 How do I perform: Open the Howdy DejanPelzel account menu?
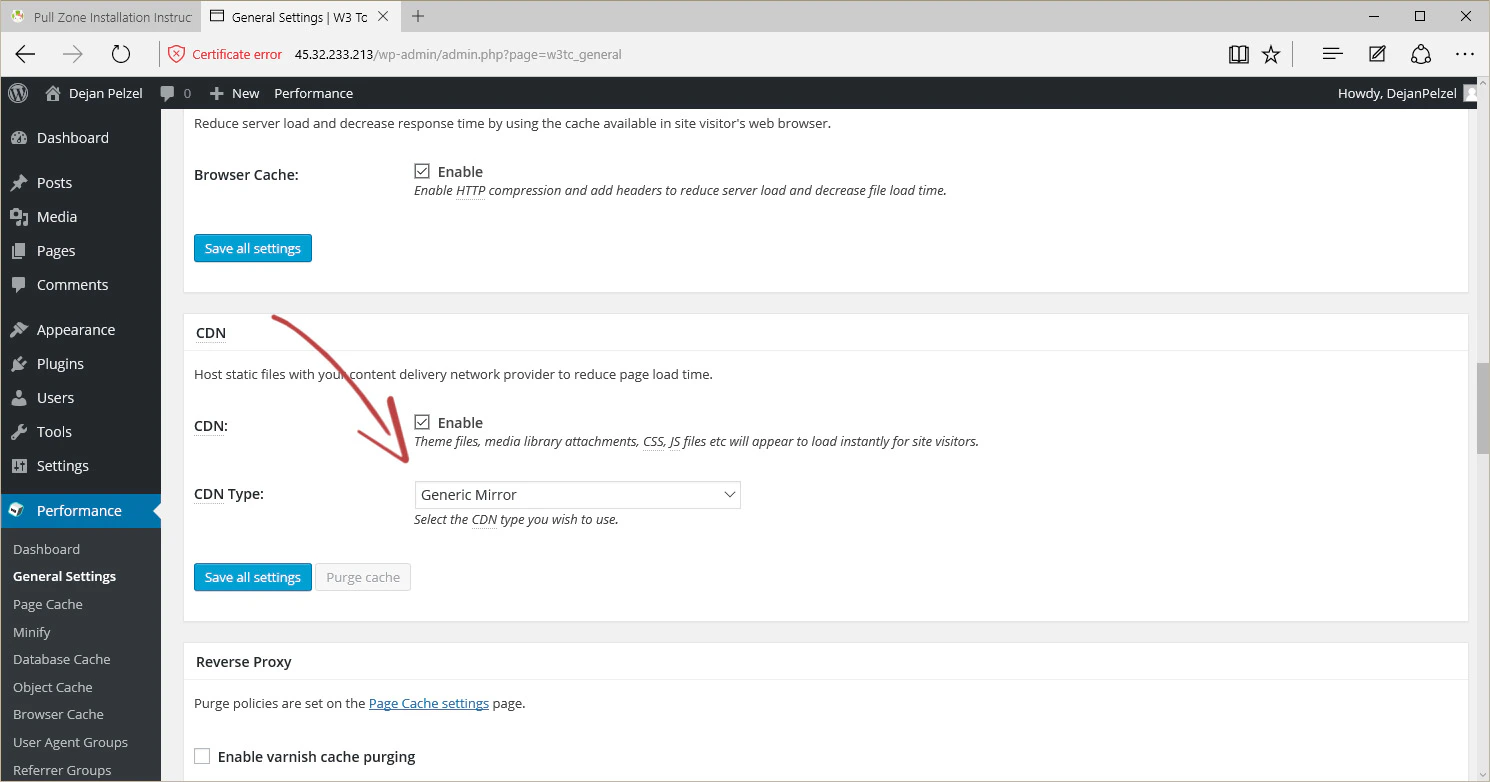click(x=1396, y=92)
